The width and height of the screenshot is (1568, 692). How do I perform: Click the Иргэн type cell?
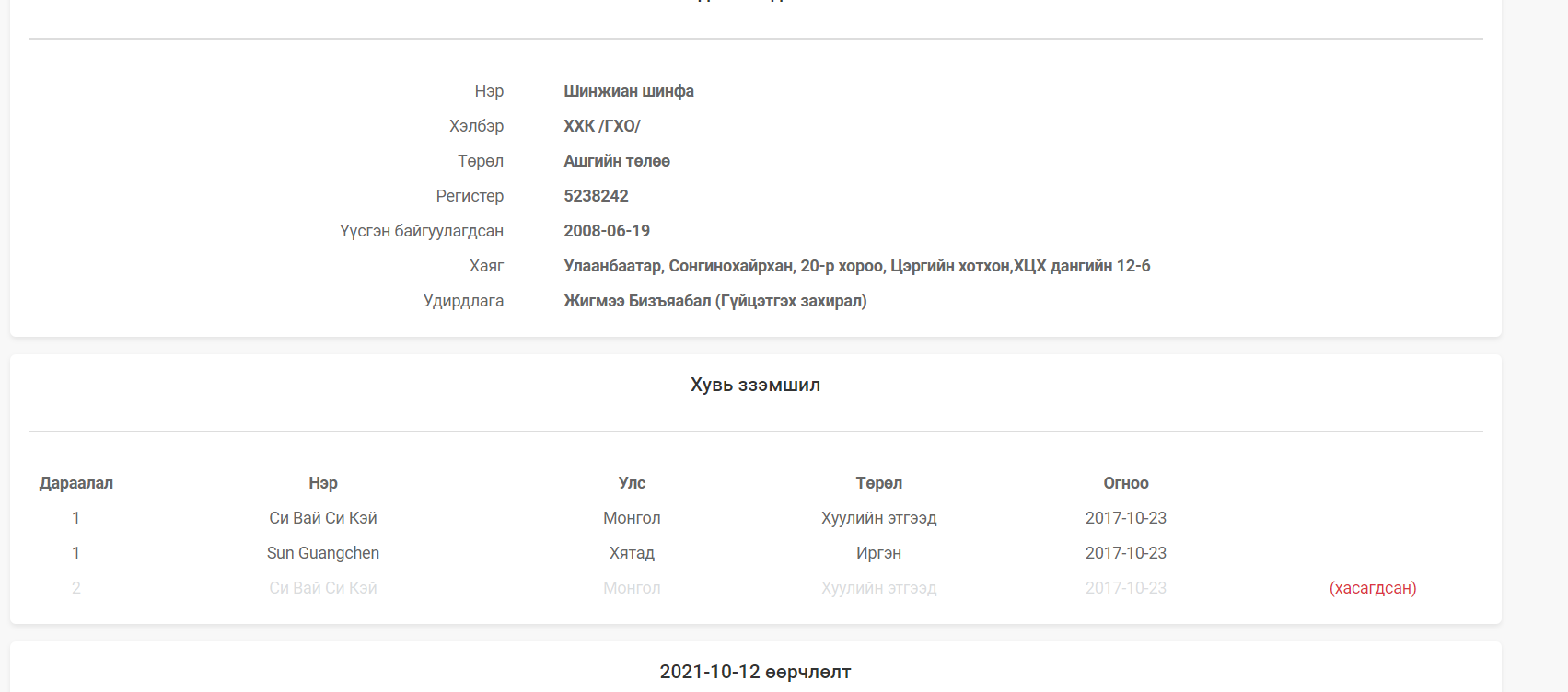click(878, 553)
